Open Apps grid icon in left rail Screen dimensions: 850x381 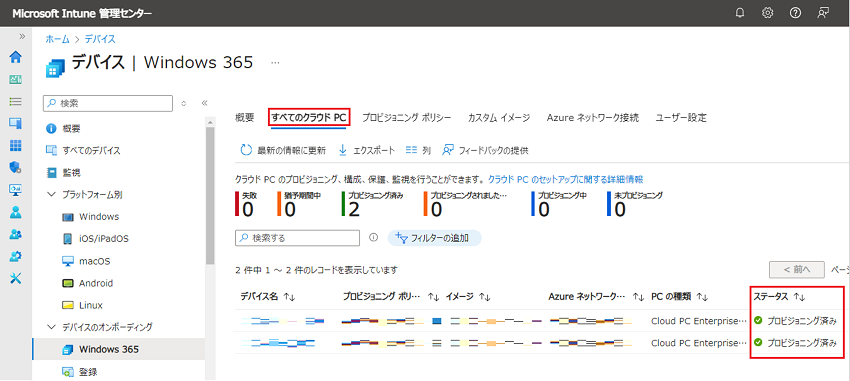(16, 145)
